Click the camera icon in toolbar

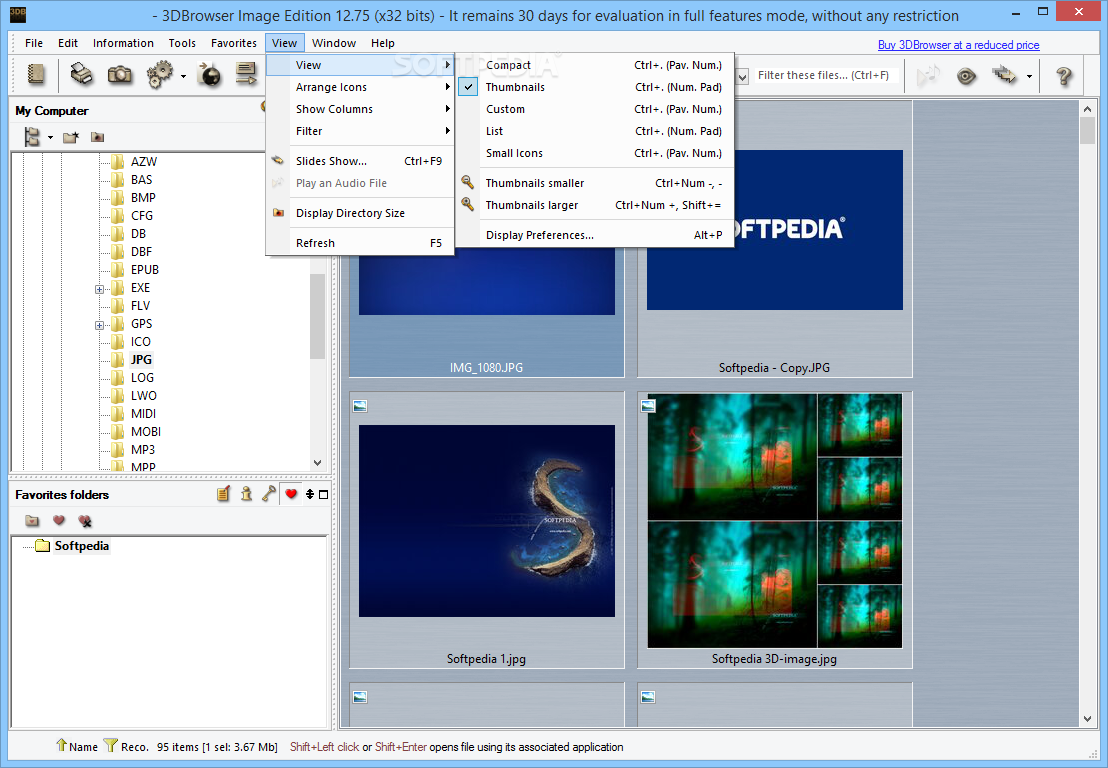119,74
